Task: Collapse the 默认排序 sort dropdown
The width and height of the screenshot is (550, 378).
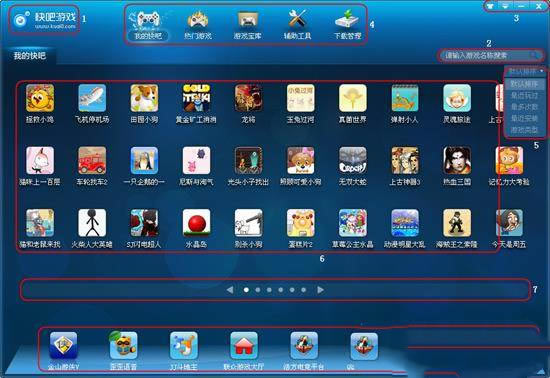Action: click(x=525, y=72)
